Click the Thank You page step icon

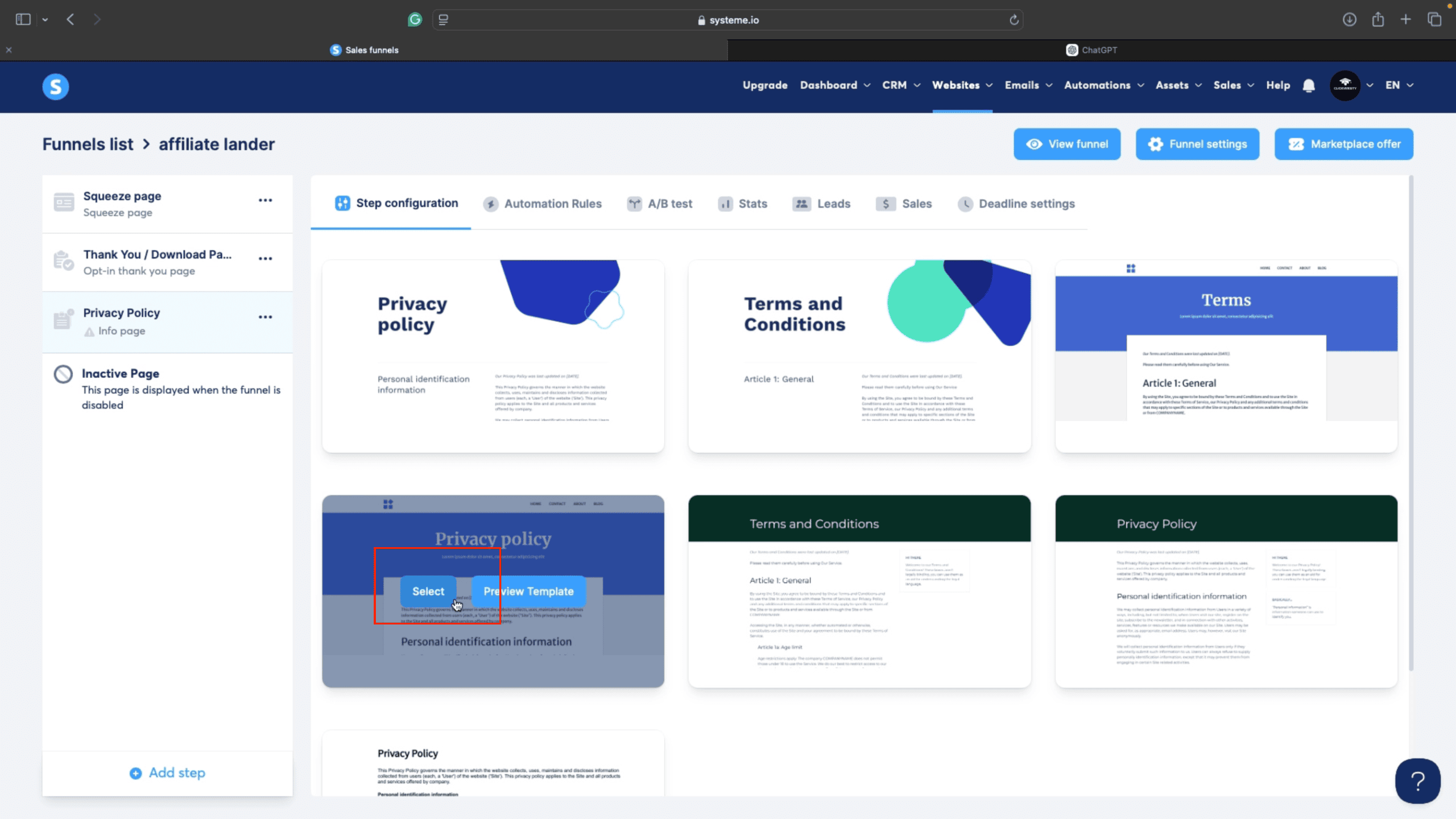pyautogui.click(x=64, y=260)
